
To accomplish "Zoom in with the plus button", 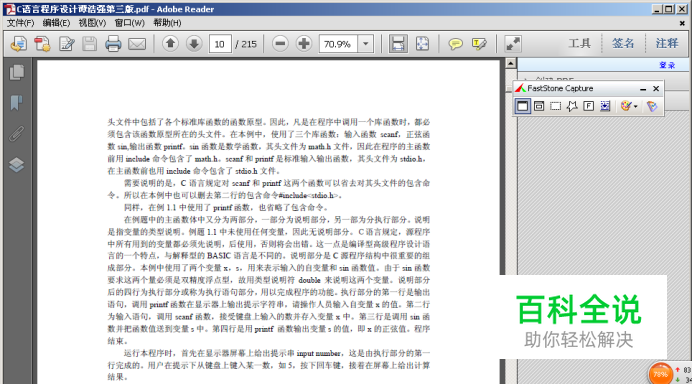I will (x=304, y=43).
